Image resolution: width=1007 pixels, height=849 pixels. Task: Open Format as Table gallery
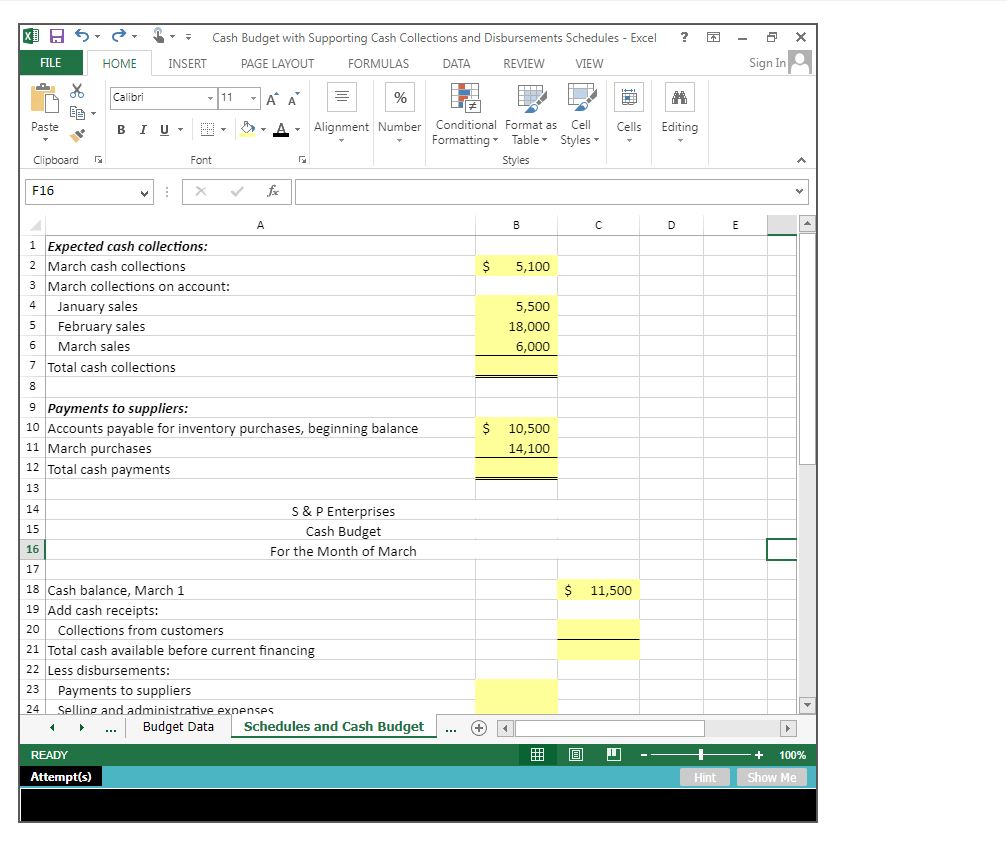530,114
